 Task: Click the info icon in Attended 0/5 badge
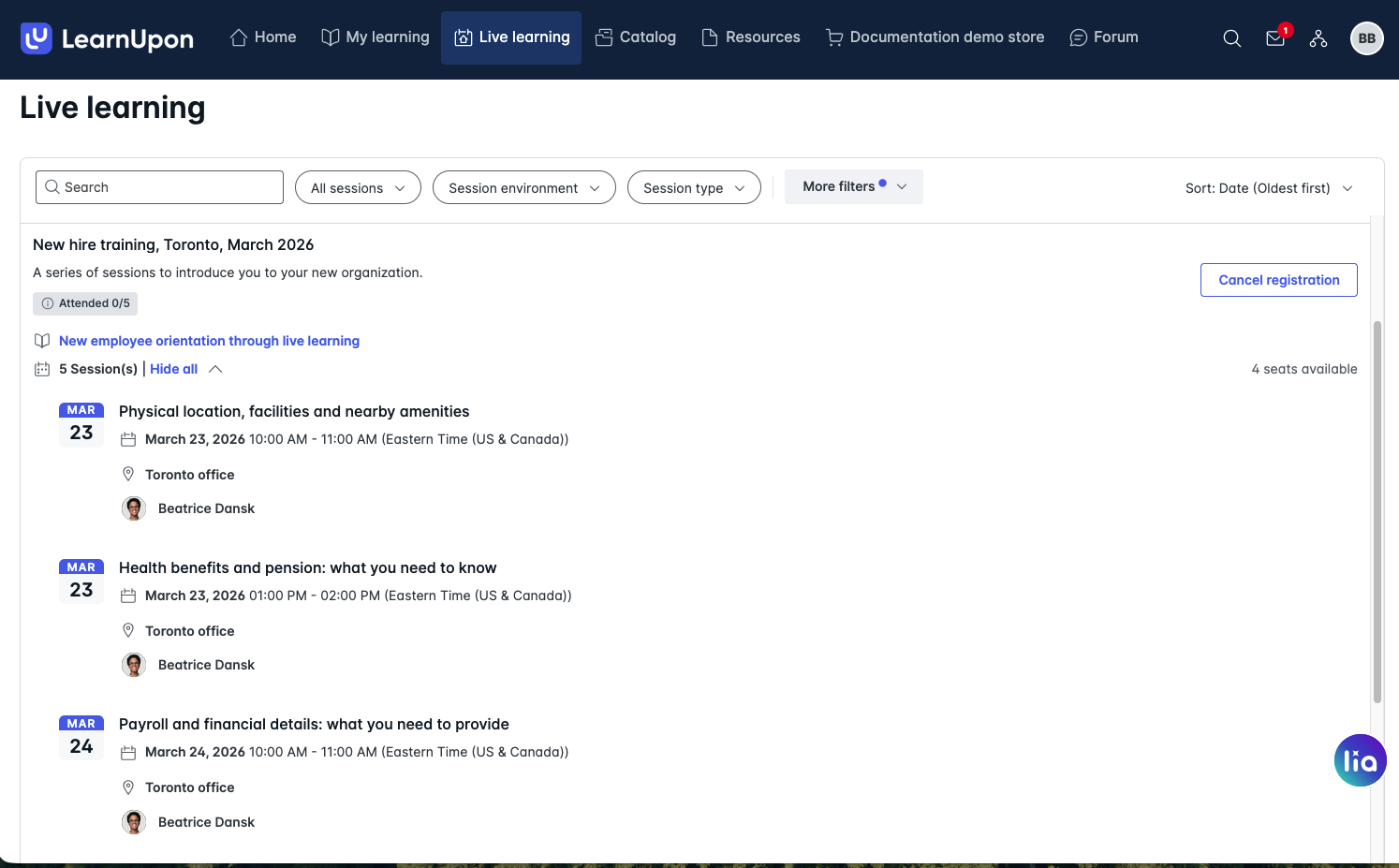48,303
